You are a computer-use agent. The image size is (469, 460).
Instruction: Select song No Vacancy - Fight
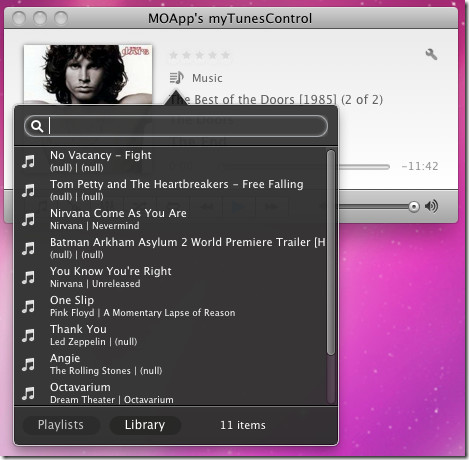[x=170, y=161]
